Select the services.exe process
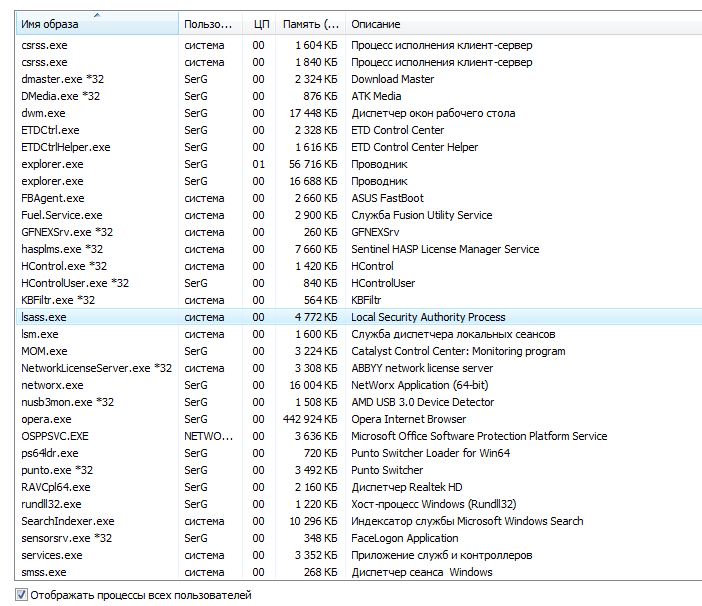Viewport: 702px width, 606px height. [x=359, y=555]
